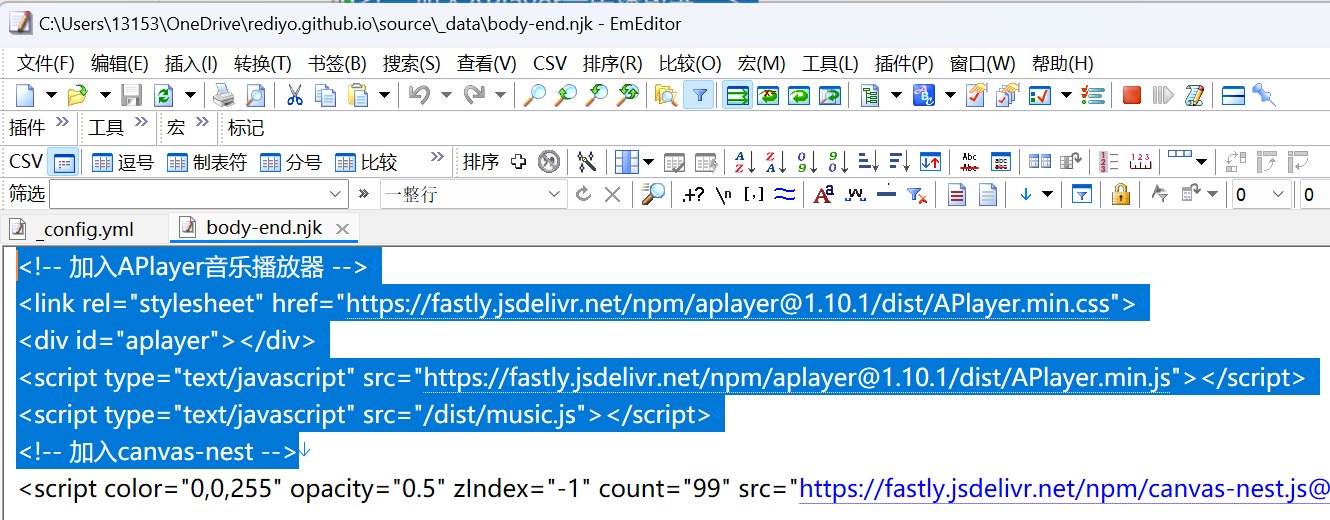
Task: Expand the 插件 toolbar chevron
Action: (62, 124)
